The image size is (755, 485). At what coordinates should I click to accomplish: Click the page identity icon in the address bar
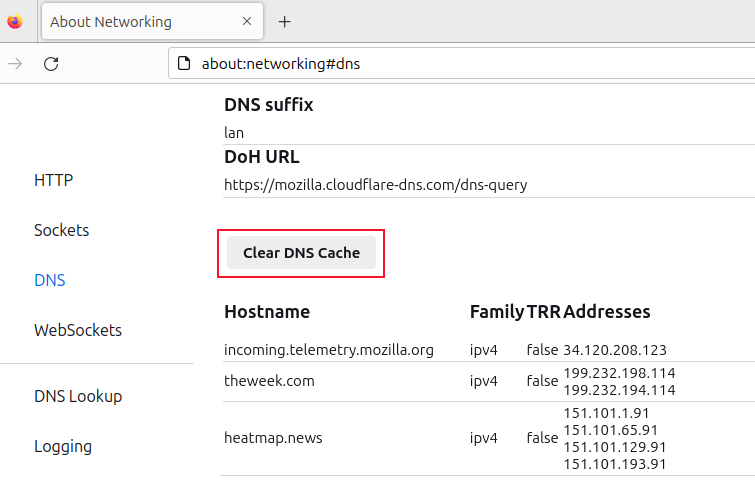pyautogui.click(x=183, y=64)
